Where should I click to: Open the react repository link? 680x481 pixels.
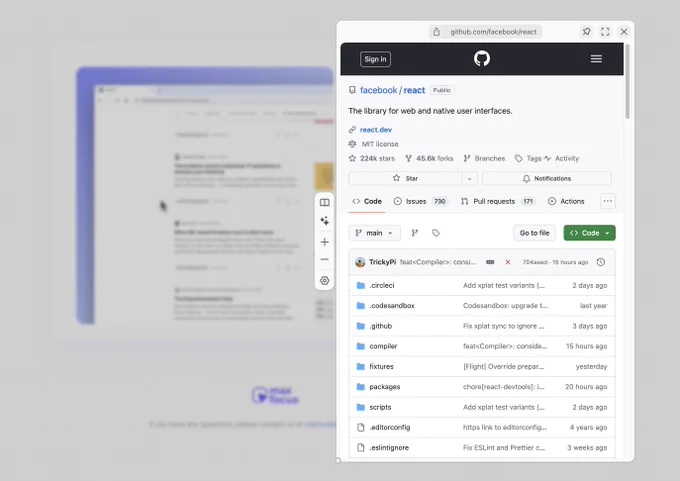(414, 90)
